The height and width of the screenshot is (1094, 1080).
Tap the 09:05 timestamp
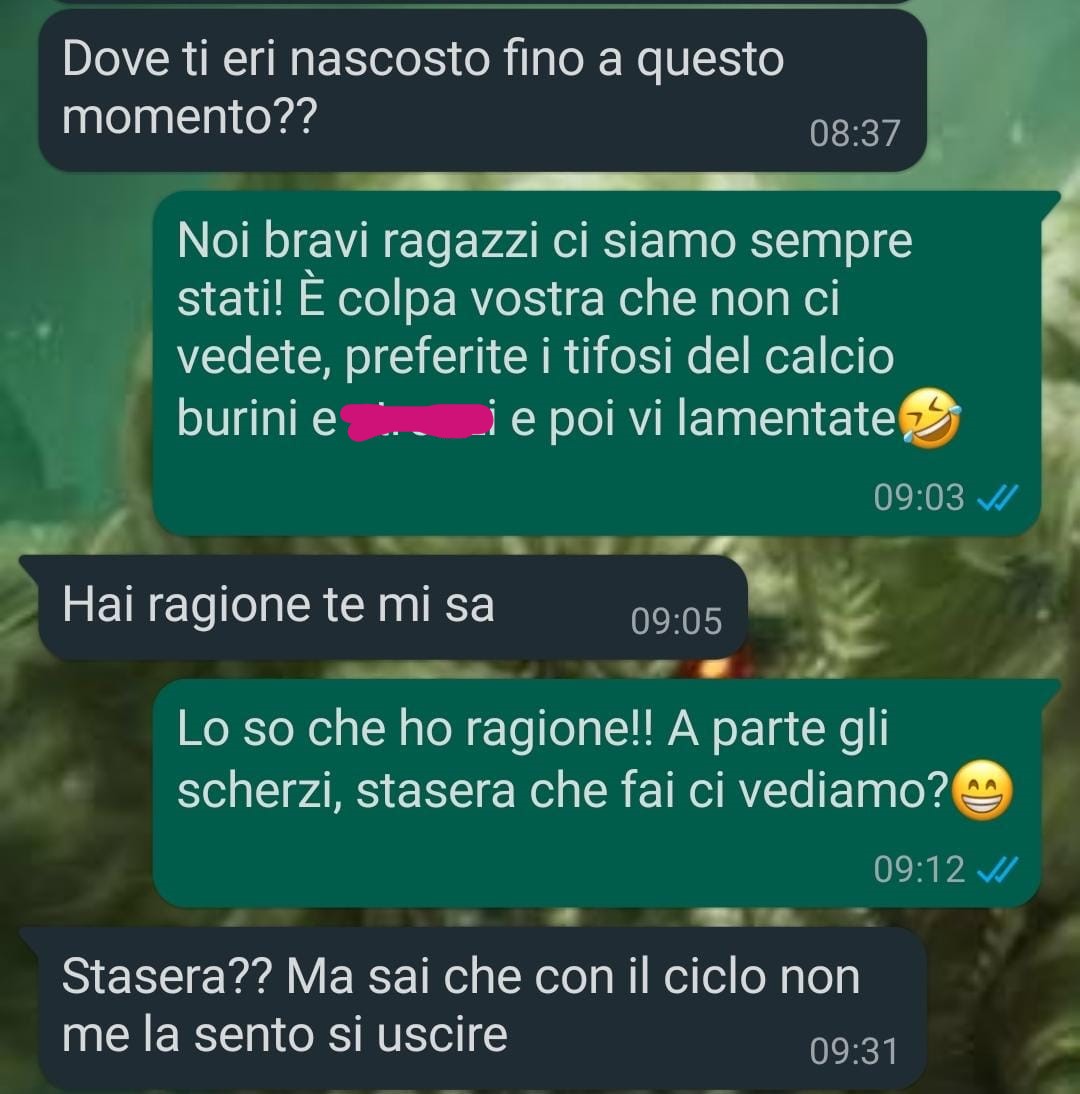point(676,621)
